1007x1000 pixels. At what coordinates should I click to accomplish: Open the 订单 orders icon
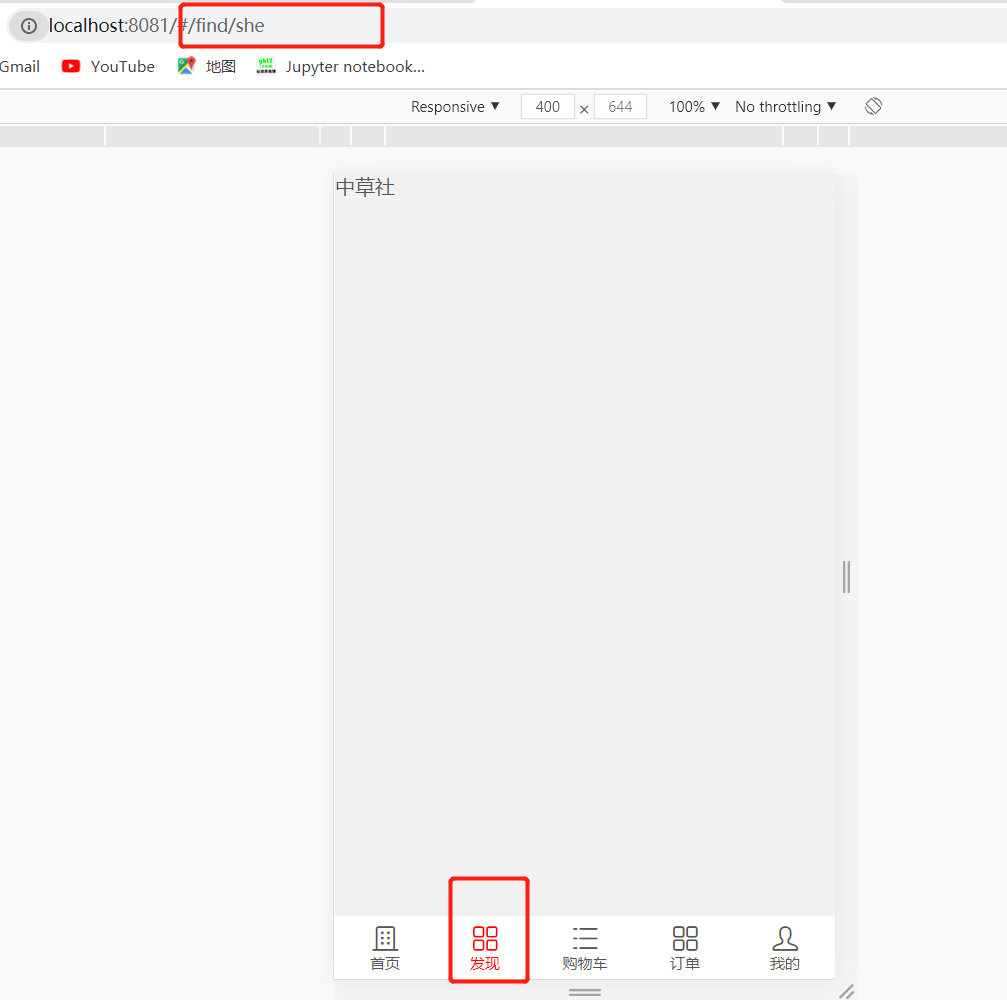click(x=685, y=938)
